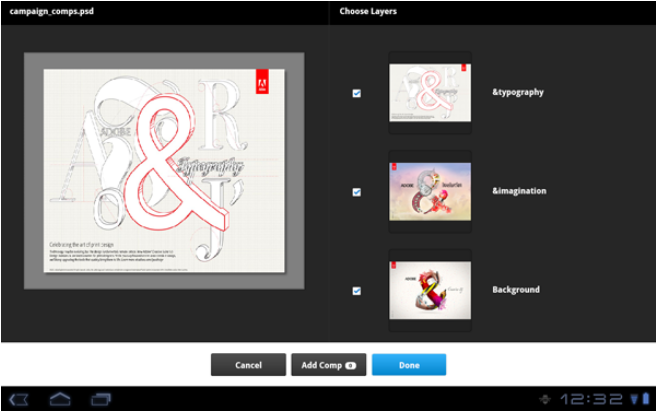Screen dimensions: 656x412
Task: Click the &typography layer name
Action: pos(518,92)
